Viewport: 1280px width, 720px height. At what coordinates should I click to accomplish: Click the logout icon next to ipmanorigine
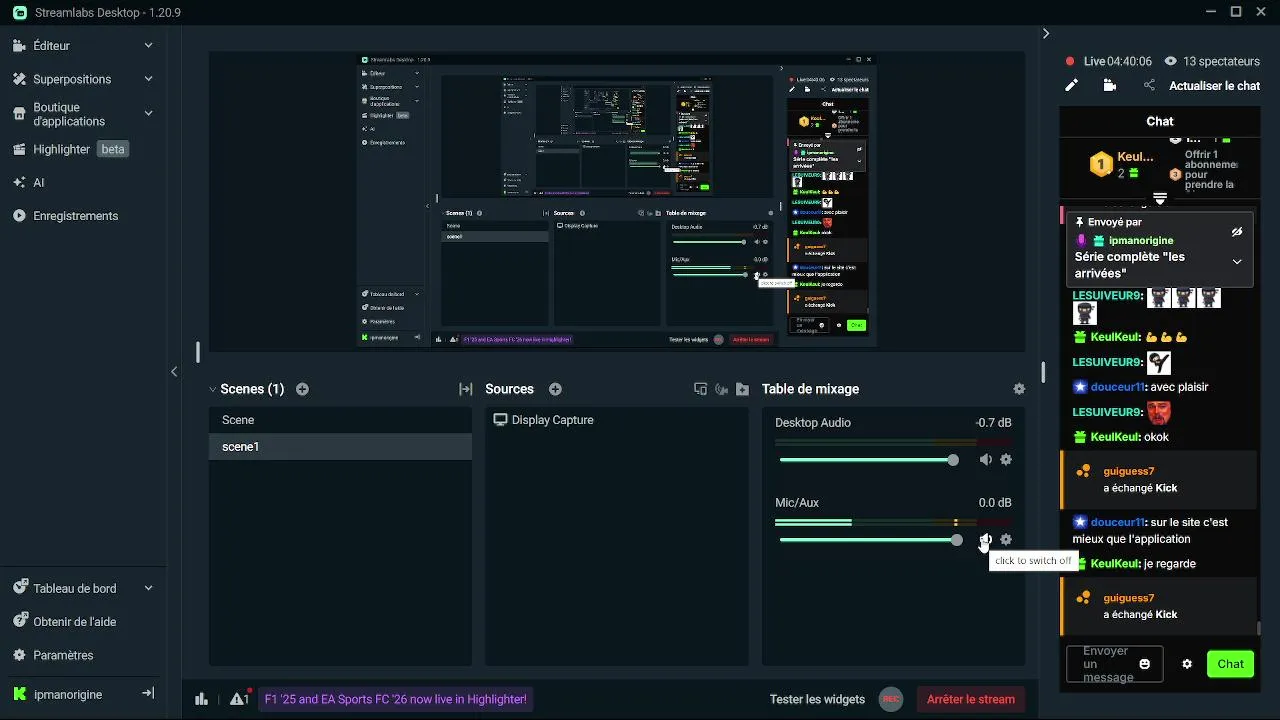coord(147,694)
